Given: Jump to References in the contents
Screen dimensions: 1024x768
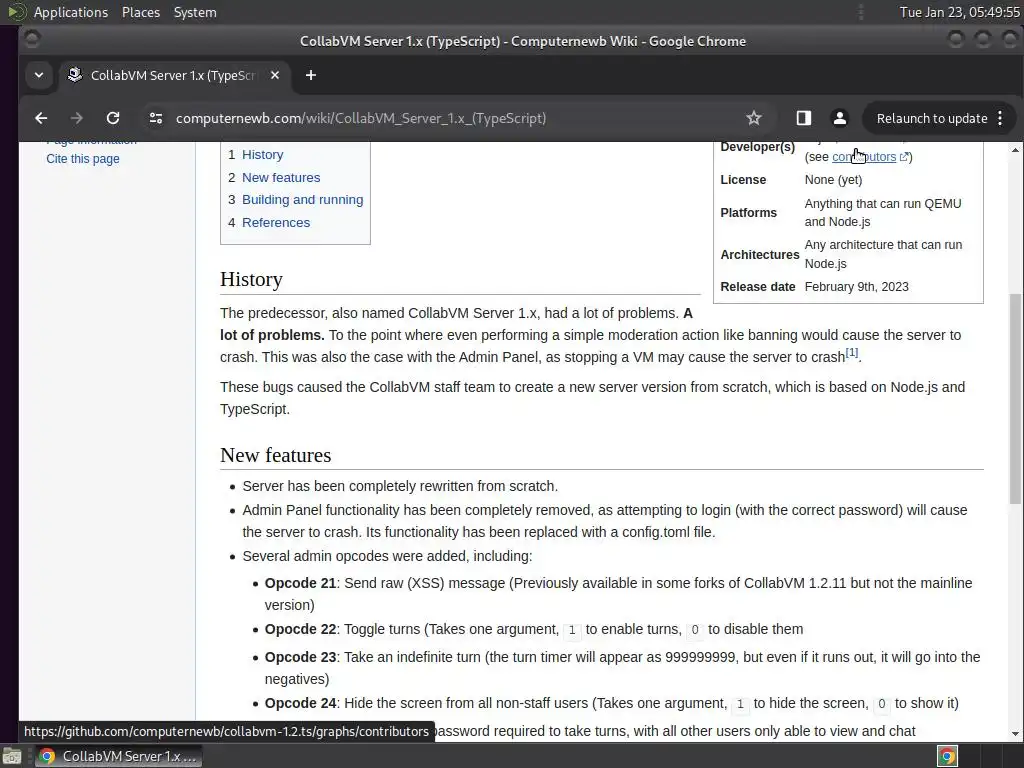Looking at the screenshot, I should pyautogui.click(x=276, y=223).
